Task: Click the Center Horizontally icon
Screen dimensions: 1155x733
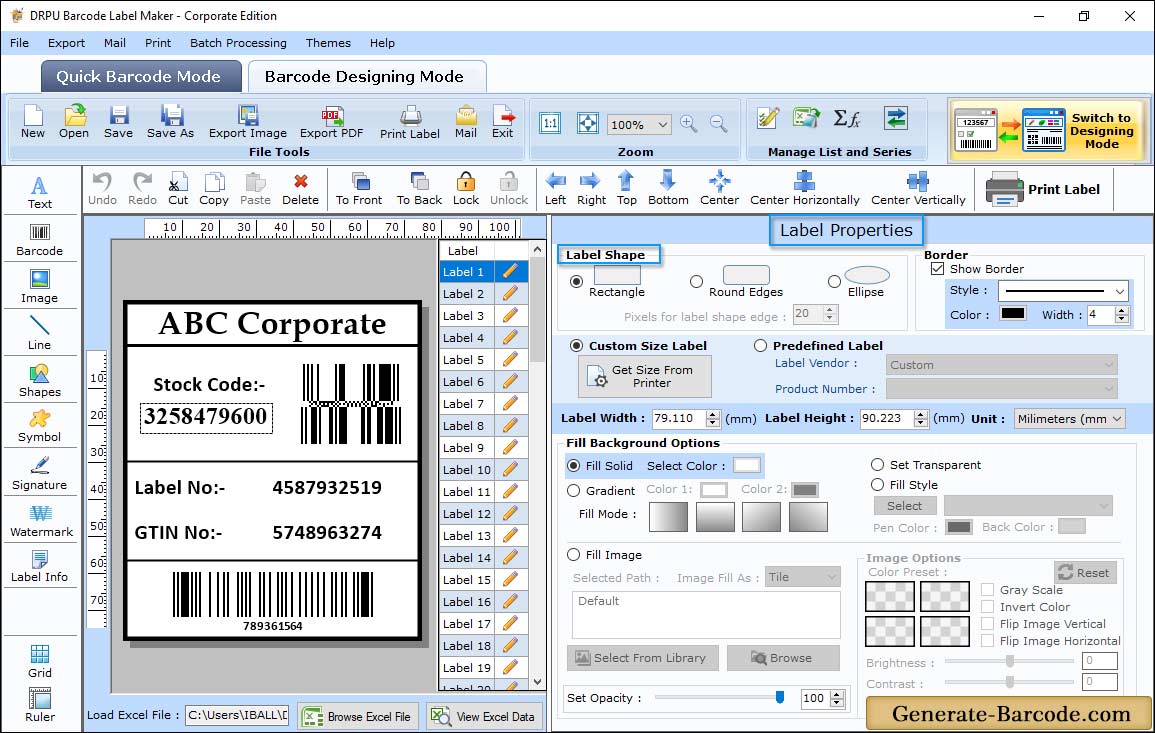Action: point(804,189)
